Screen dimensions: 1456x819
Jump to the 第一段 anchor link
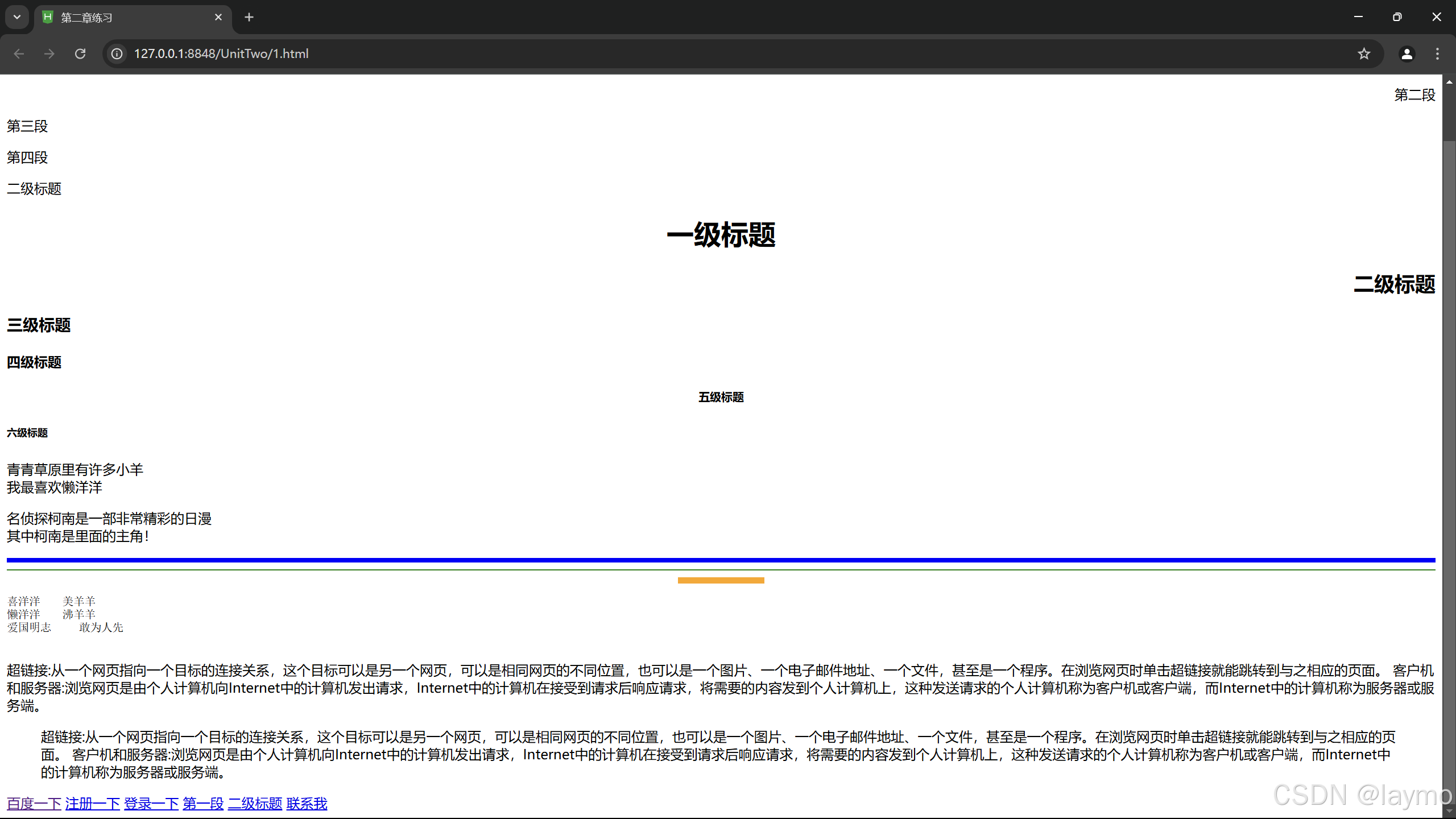point(203,804)
